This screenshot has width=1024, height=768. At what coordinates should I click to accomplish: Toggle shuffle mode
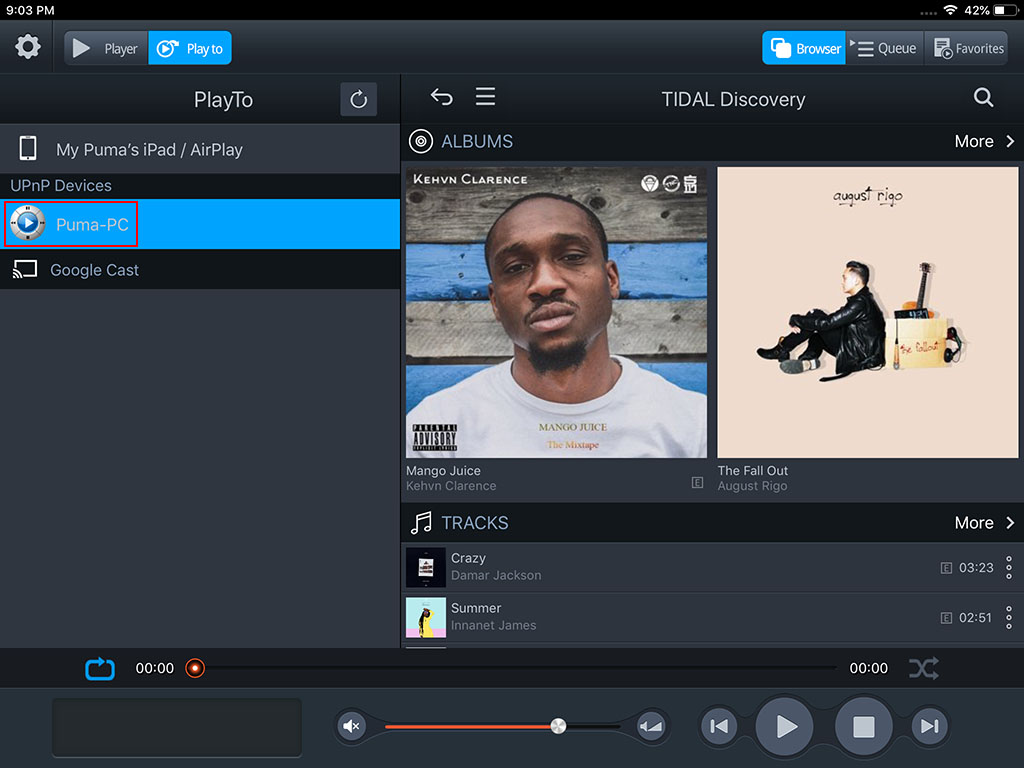(924, 668)
